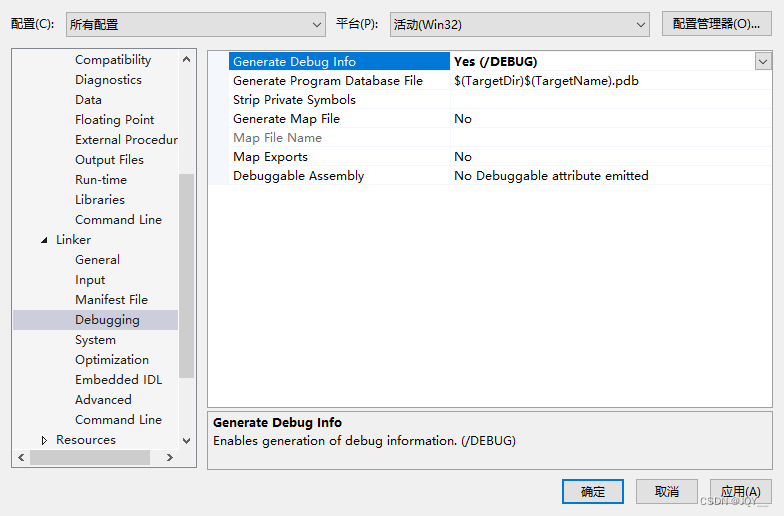Open the Generate Debug Info value dropdown

coord(762,62)
